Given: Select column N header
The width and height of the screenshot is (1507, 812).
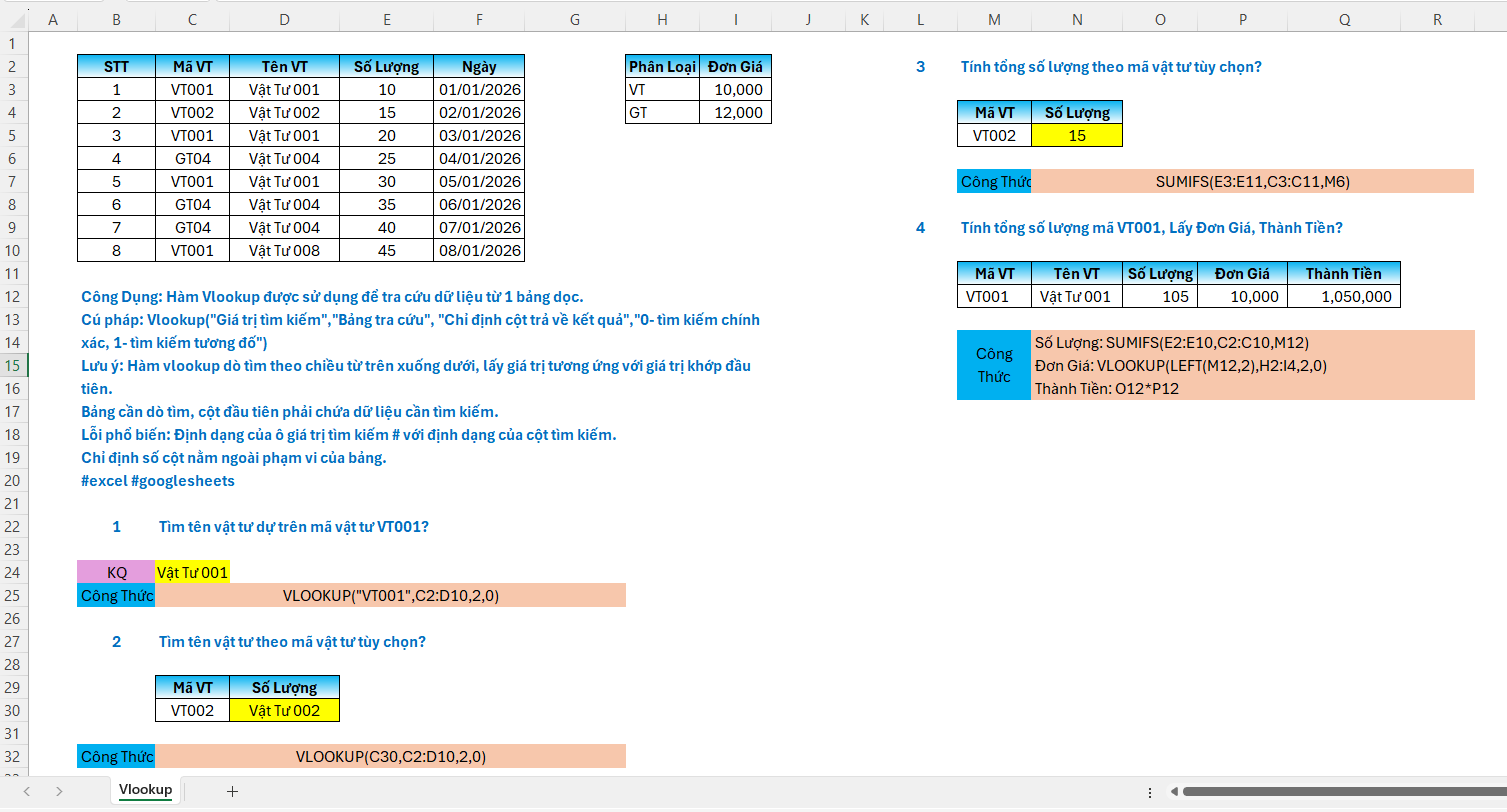Looking at the screenshot, I should 1076,20.
